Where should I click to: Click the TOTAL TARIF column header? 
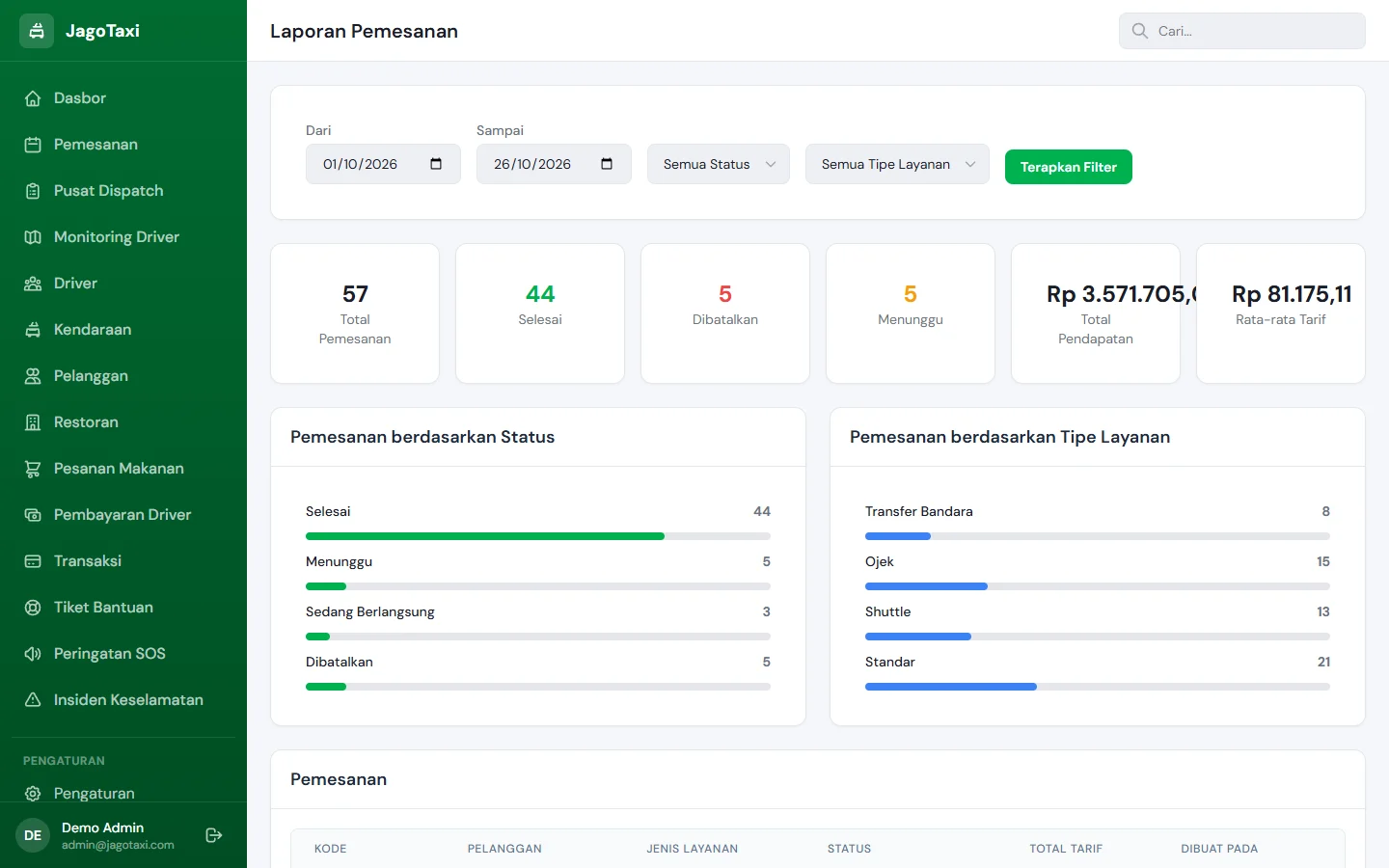coord(1066,849)
